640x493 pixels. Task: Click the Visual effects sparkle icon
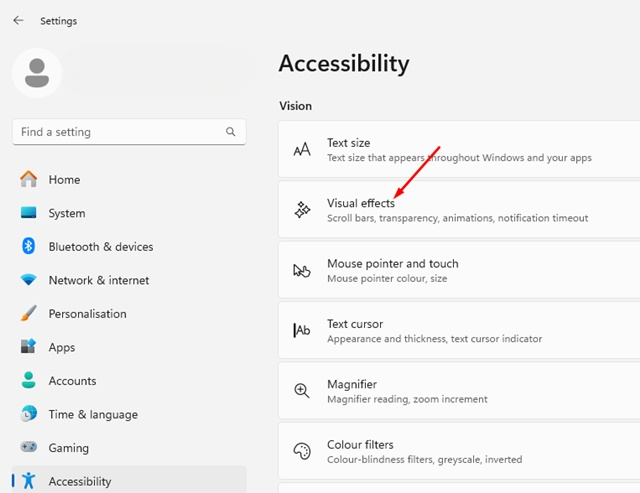click(302, 210)
